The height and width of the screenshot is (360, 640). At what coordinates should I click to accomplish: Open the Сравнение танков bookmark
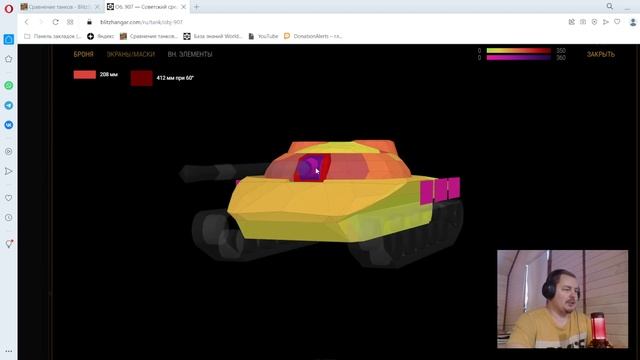click(149, 36)
